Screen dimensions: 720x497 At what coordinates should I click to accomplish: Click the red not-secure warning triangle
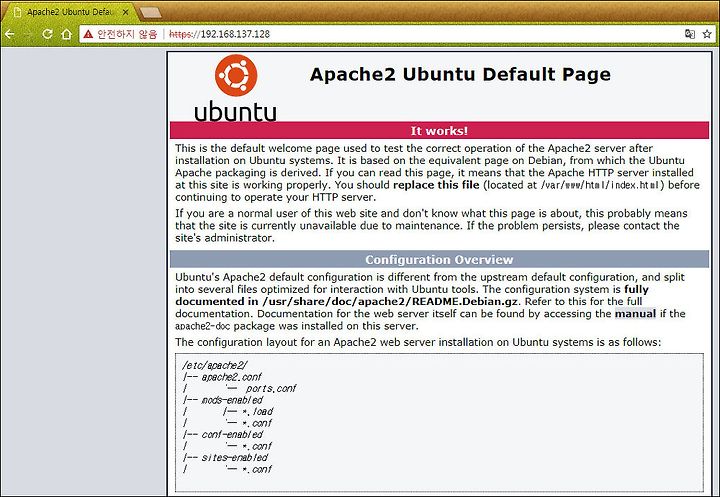88,34
